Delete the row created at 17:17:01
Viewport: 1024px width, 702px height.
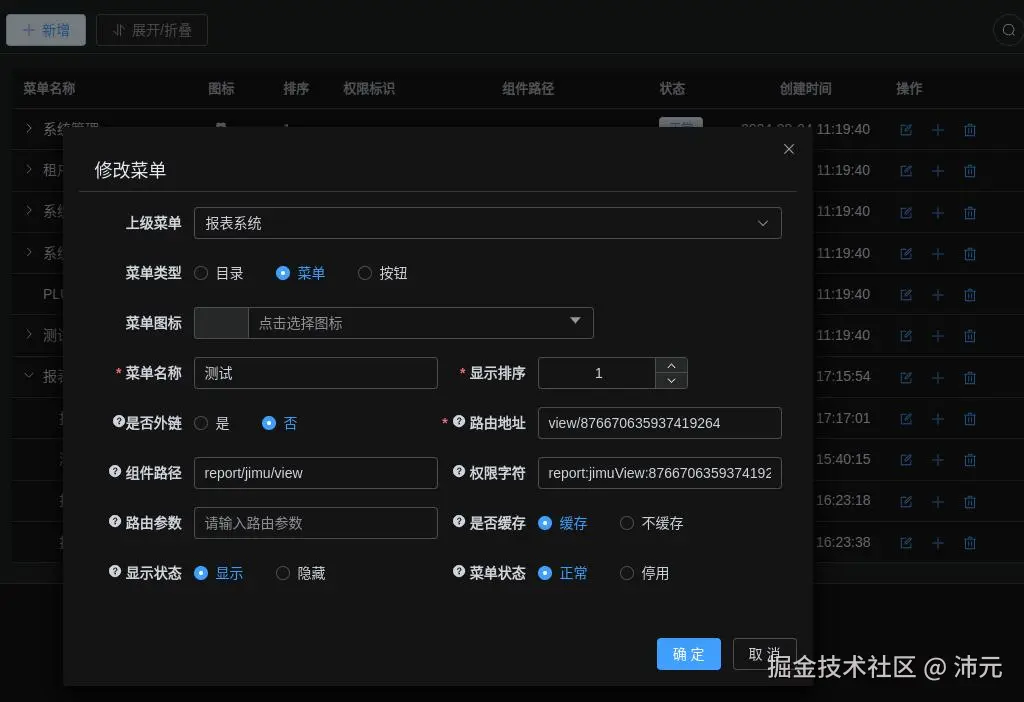coord(970,419)
